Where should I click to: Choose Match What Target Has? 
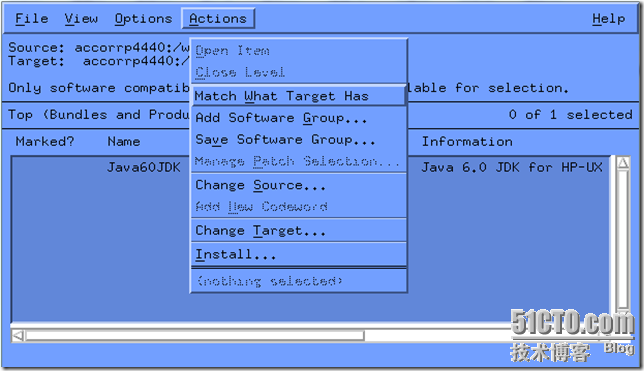pos(299,96)
